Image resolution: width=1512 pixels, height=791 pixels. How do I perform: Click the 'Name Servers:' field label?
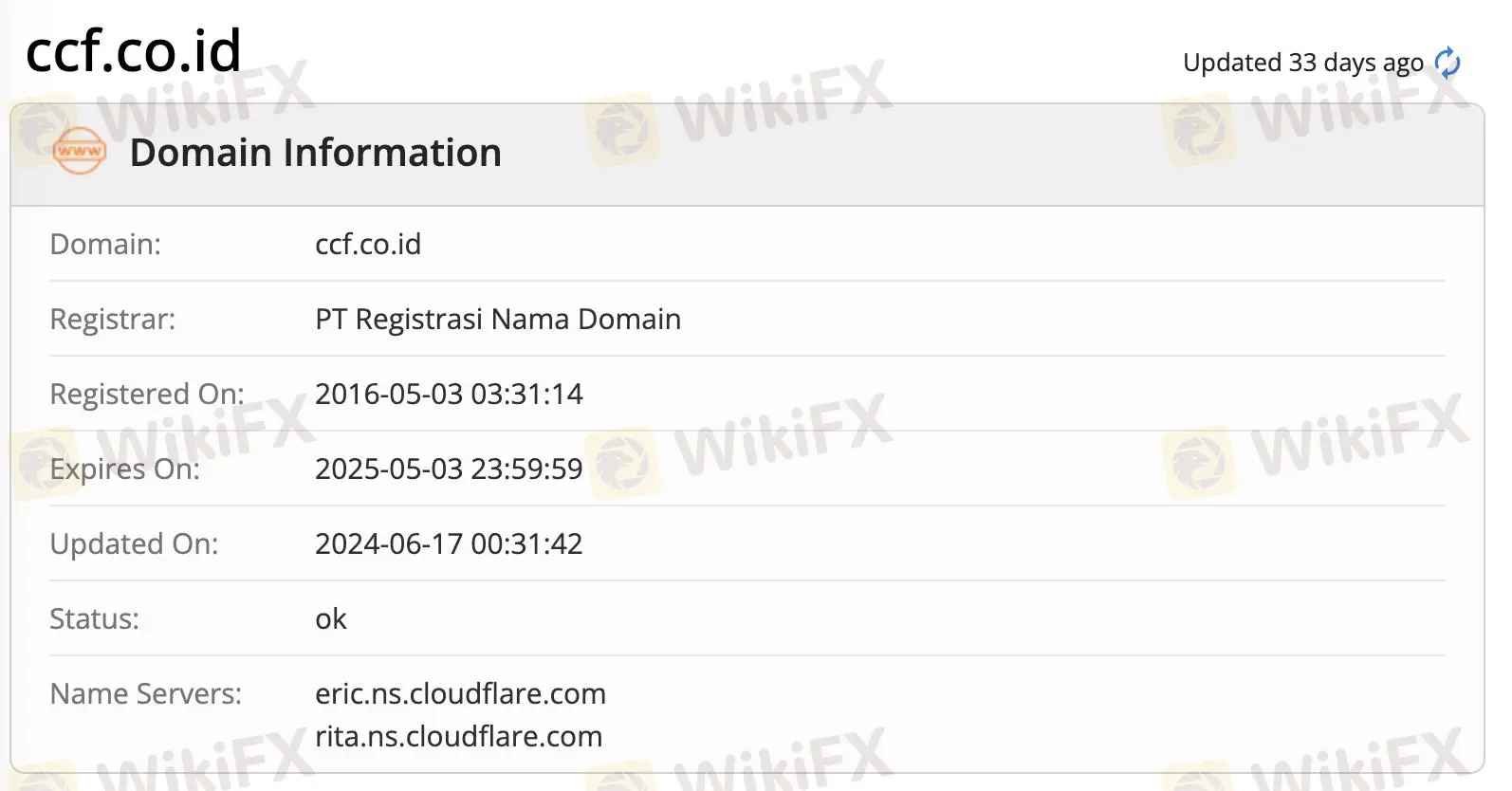[145, 693]
